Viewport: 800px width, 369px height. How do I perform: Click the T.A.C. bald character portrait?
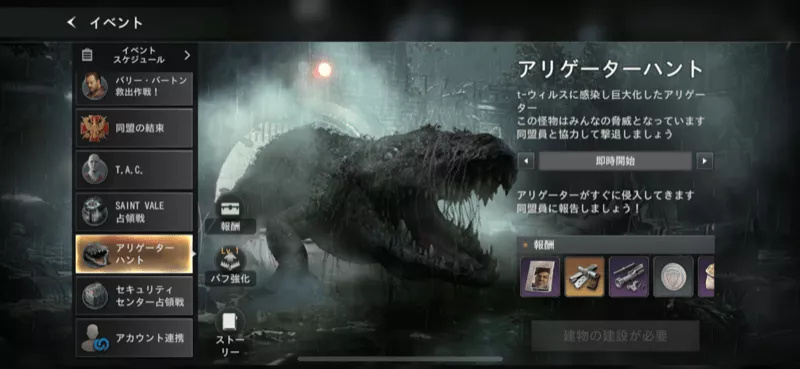click(x=95, y=170)
